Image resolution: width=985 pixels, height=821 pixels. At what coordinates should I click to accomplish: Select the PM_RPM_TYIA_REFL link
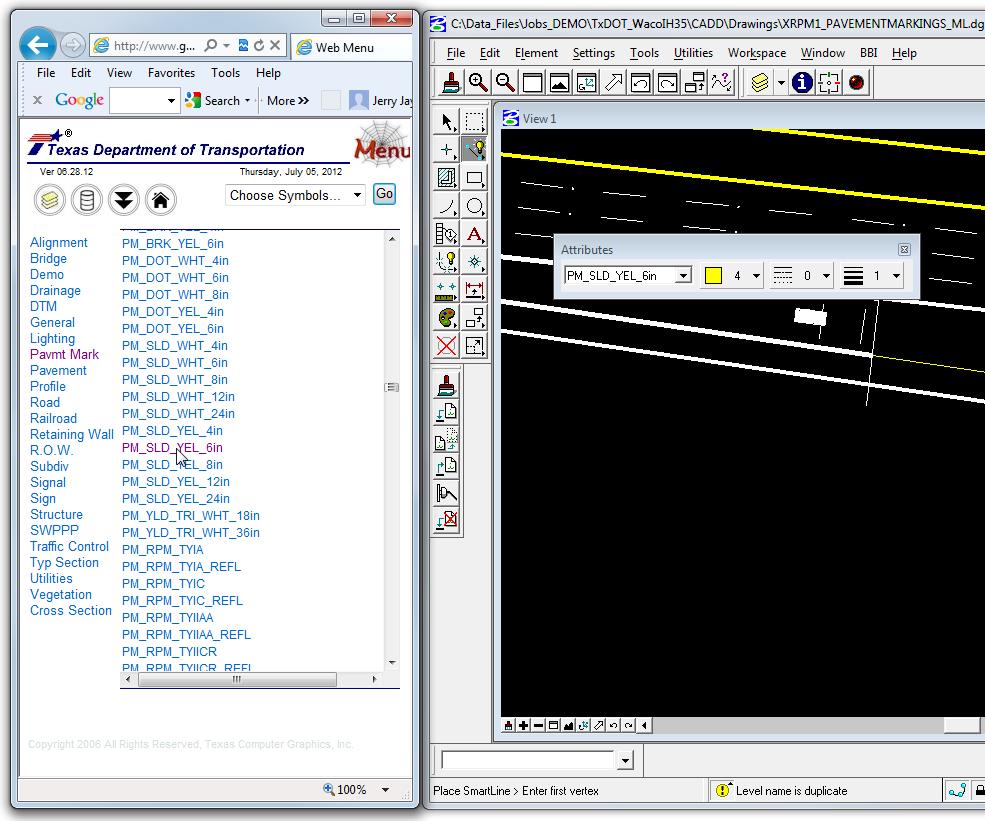(182, 567)
